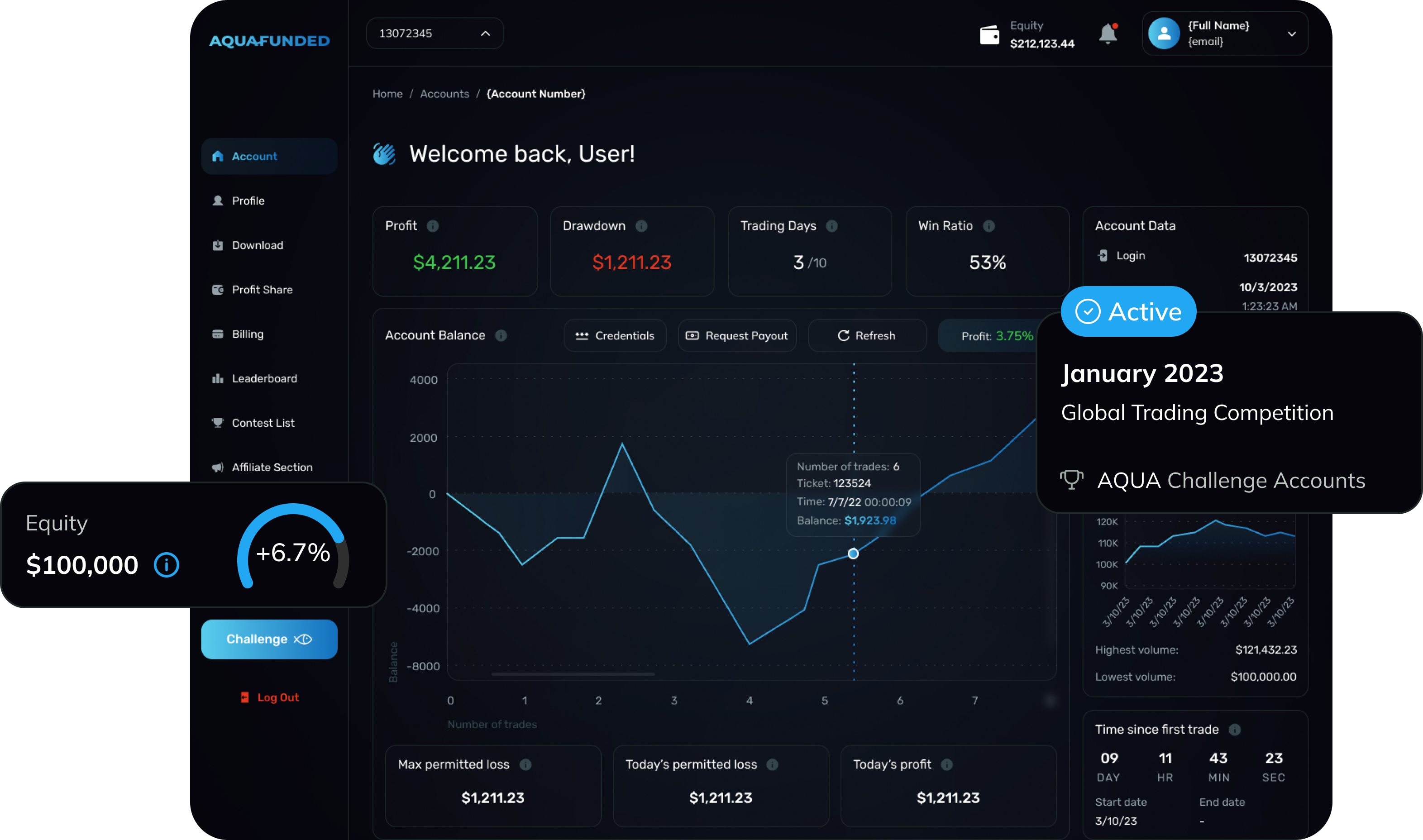
Task: Click the Time since first trade info icon
Action: point(1235,730)
